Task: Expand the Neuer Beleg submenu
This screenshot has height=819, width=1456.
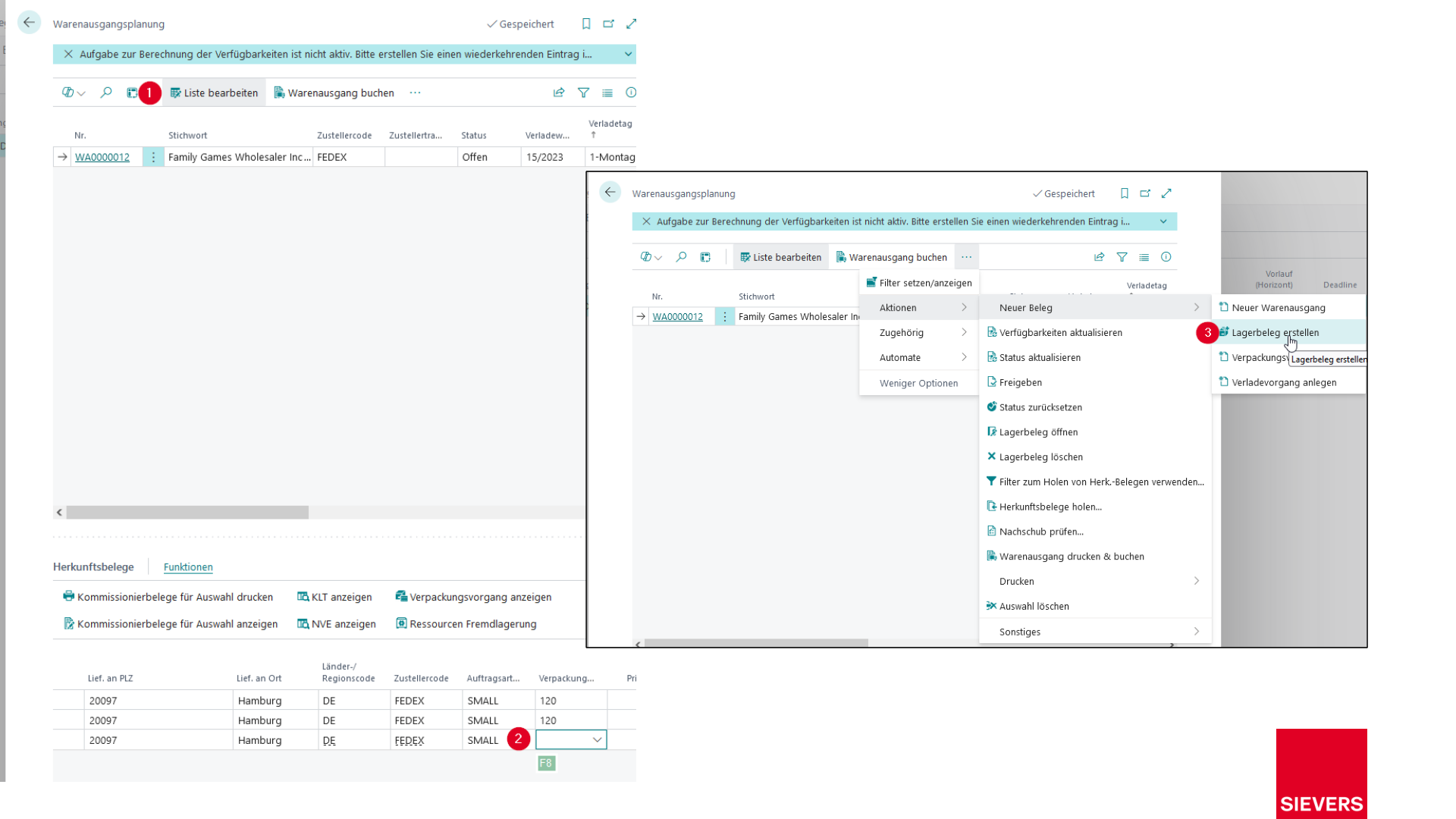Action: tap(1095, 308)
